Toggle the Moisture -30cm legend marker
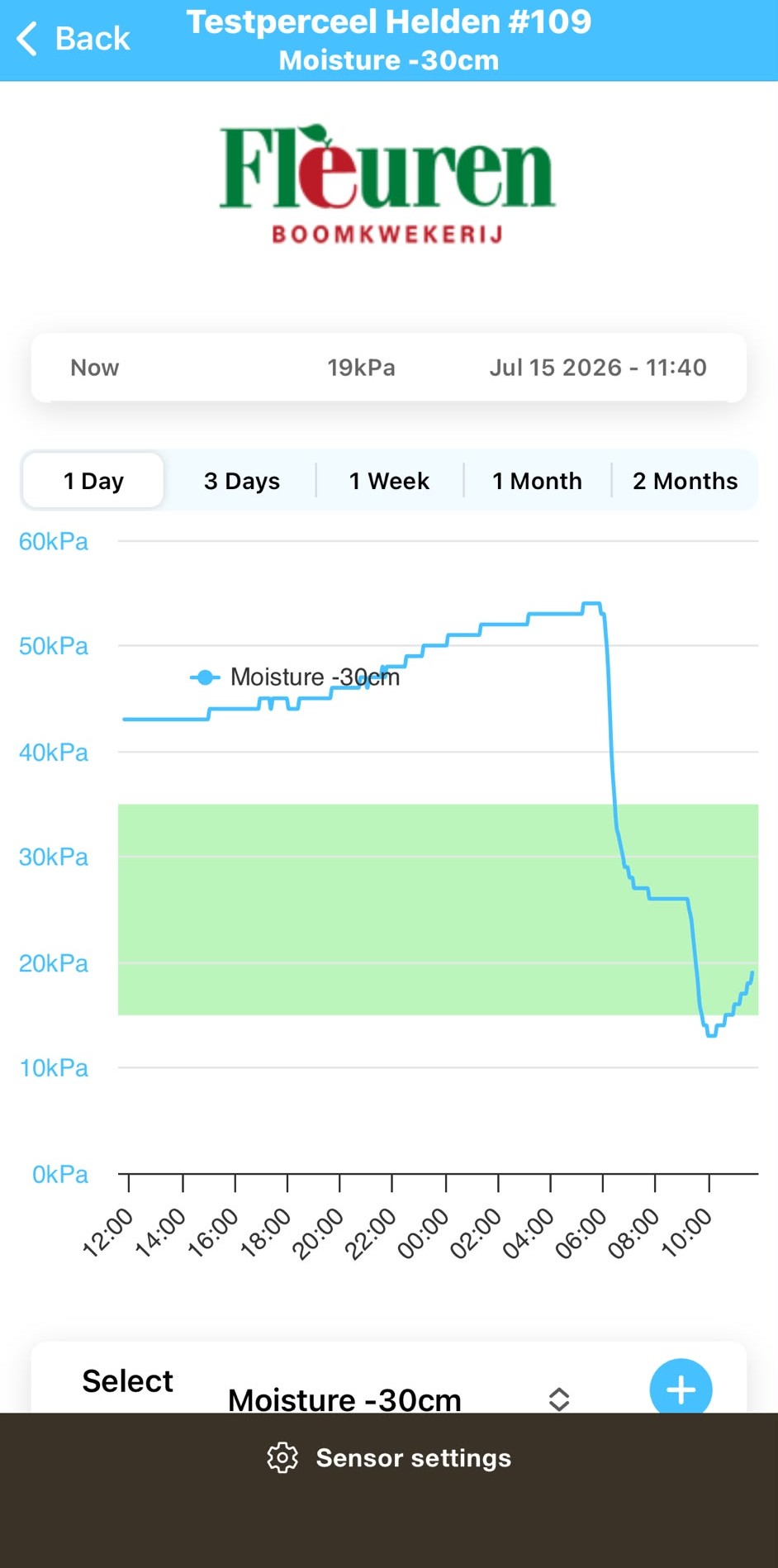 point(205,677)
